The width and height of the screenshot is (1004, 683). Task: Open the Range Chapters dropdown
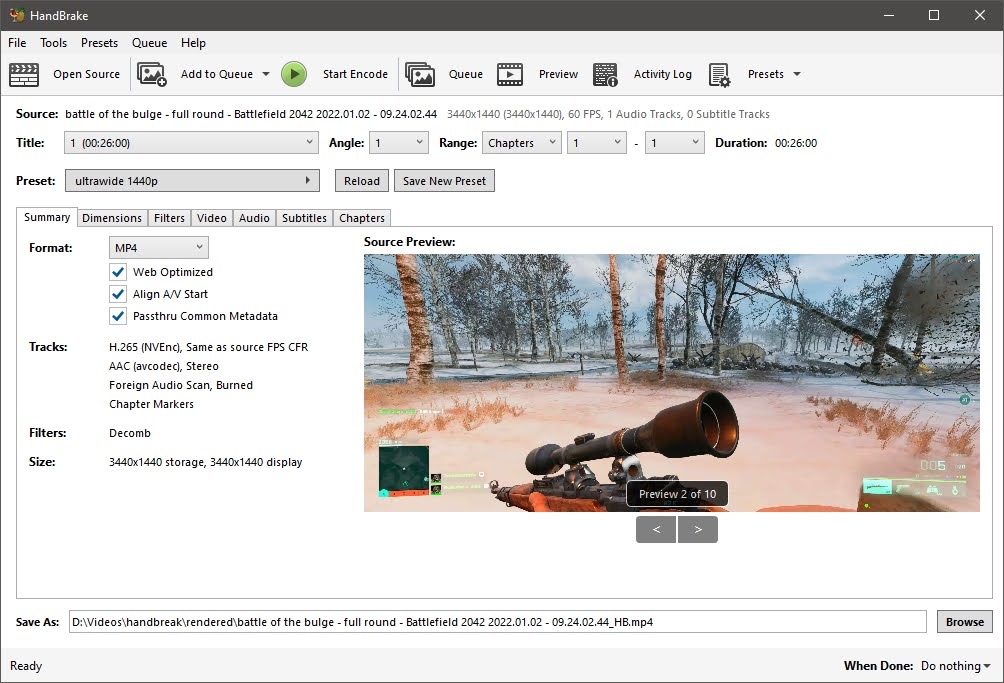pos(521,143)
